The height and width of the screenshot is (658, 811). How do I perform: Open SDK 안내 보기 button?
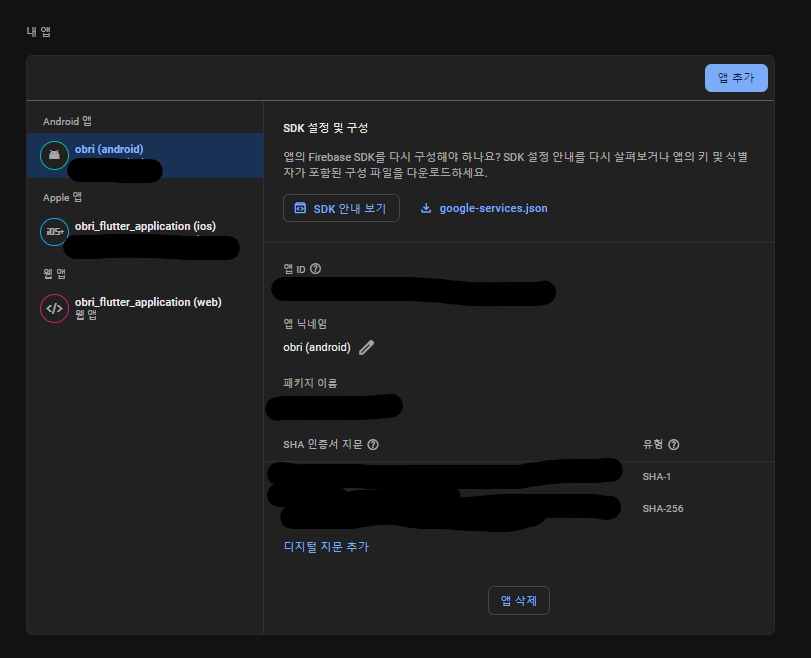(341, 208)
